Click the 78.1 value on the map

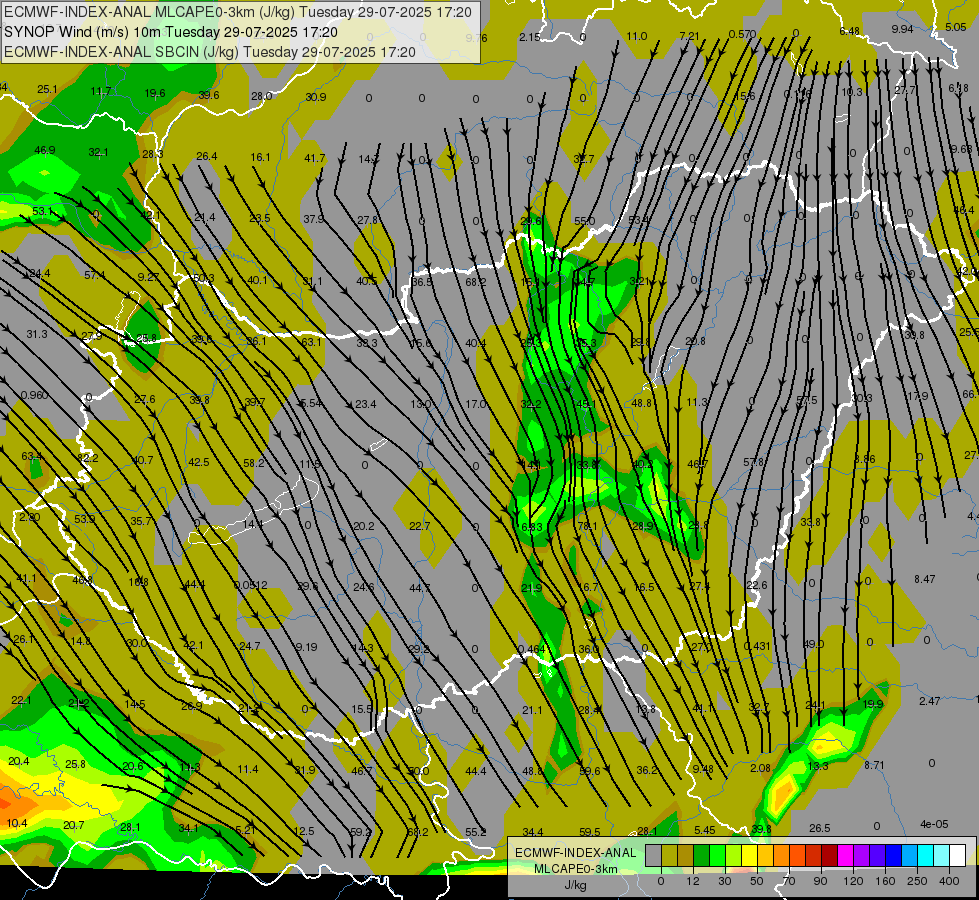(588, 526)
